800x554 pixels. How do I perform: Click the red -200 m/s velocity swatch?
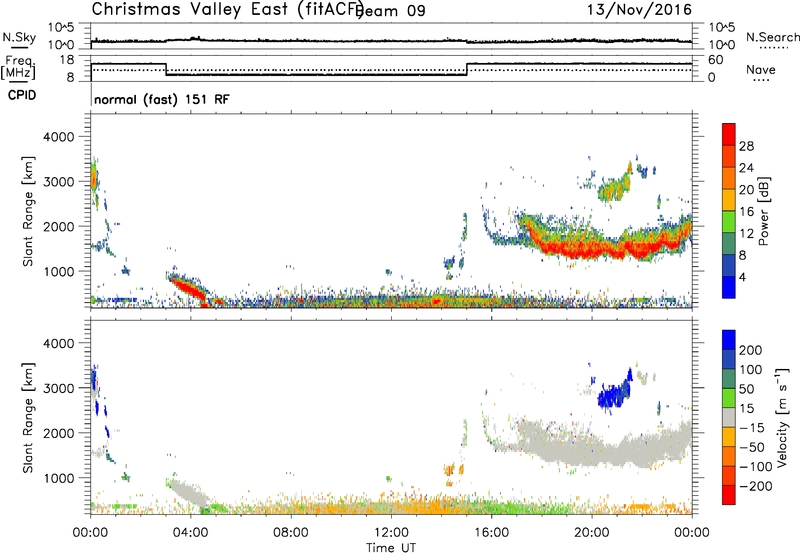click(x=729, y=495)
